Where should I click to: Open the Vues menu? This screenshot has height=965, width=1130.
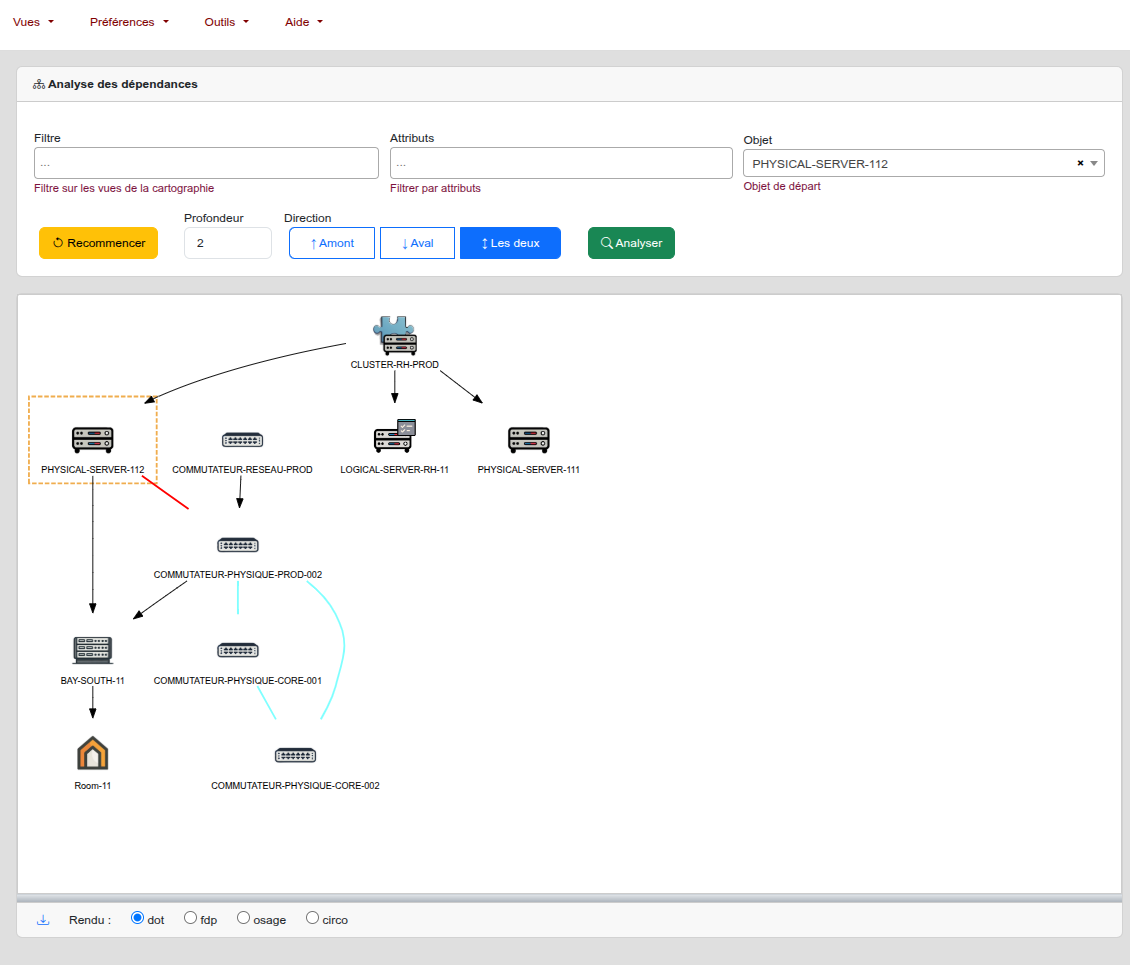(33, 22)
